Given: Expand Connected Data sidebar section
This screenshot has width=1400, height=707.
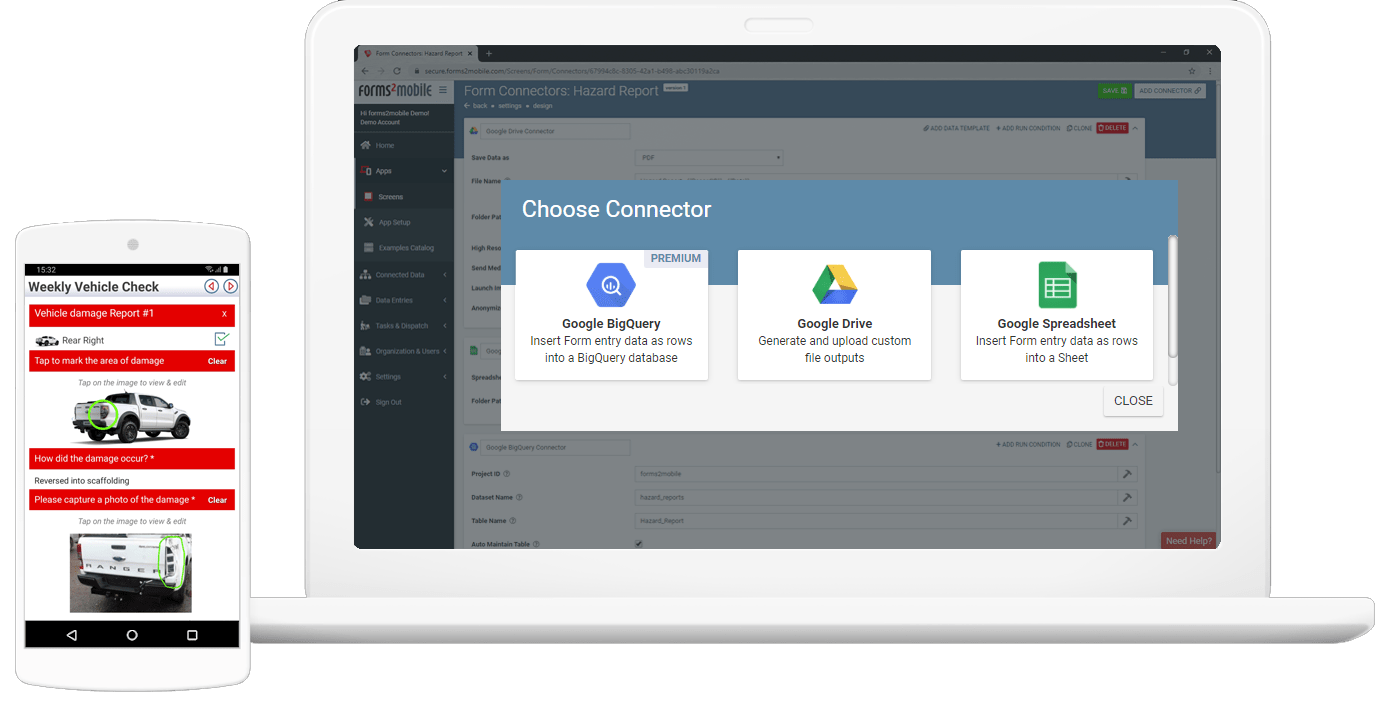Looking at the screenshot, I should click(404, 274).
